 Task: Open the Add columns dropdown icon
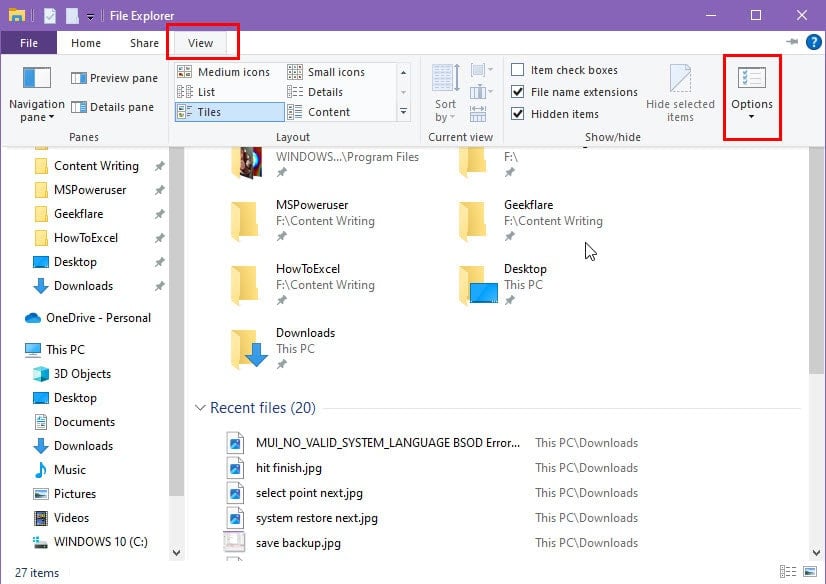[481, 92]
